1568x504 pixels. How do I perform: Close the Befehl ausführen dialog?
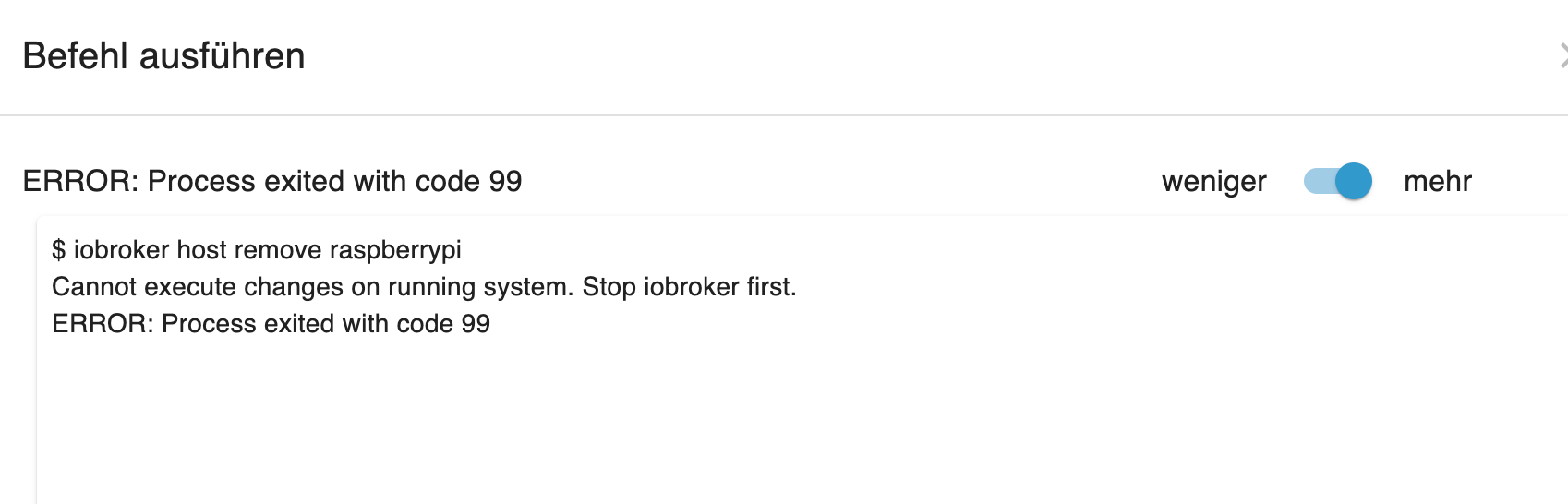tap(1562, 56)
